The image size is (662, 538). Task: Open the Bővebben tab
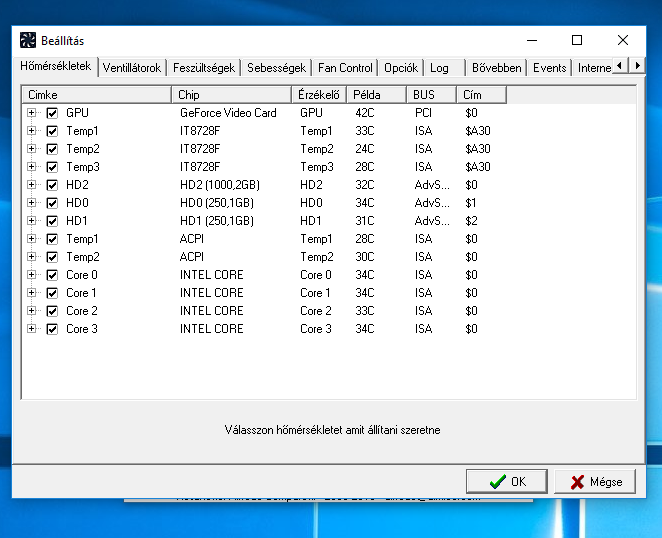click(x=496, y=68)
